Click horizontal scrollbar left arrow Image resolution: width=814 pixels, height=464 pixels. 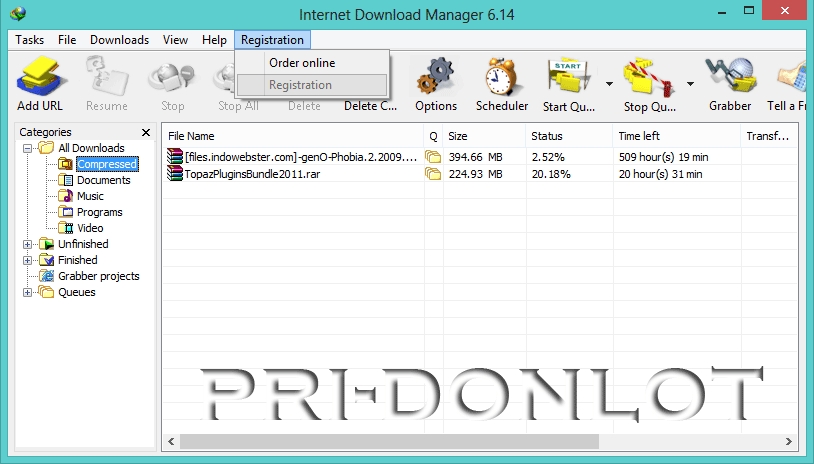(x=171, y=442)
